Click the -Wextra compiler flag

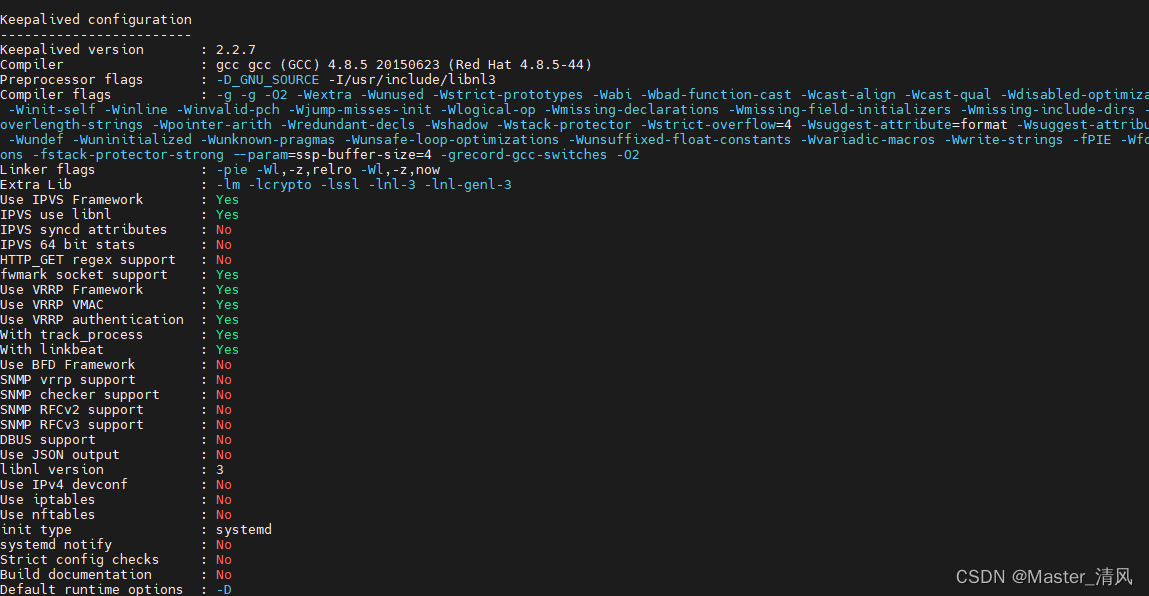tap(324, 95)
